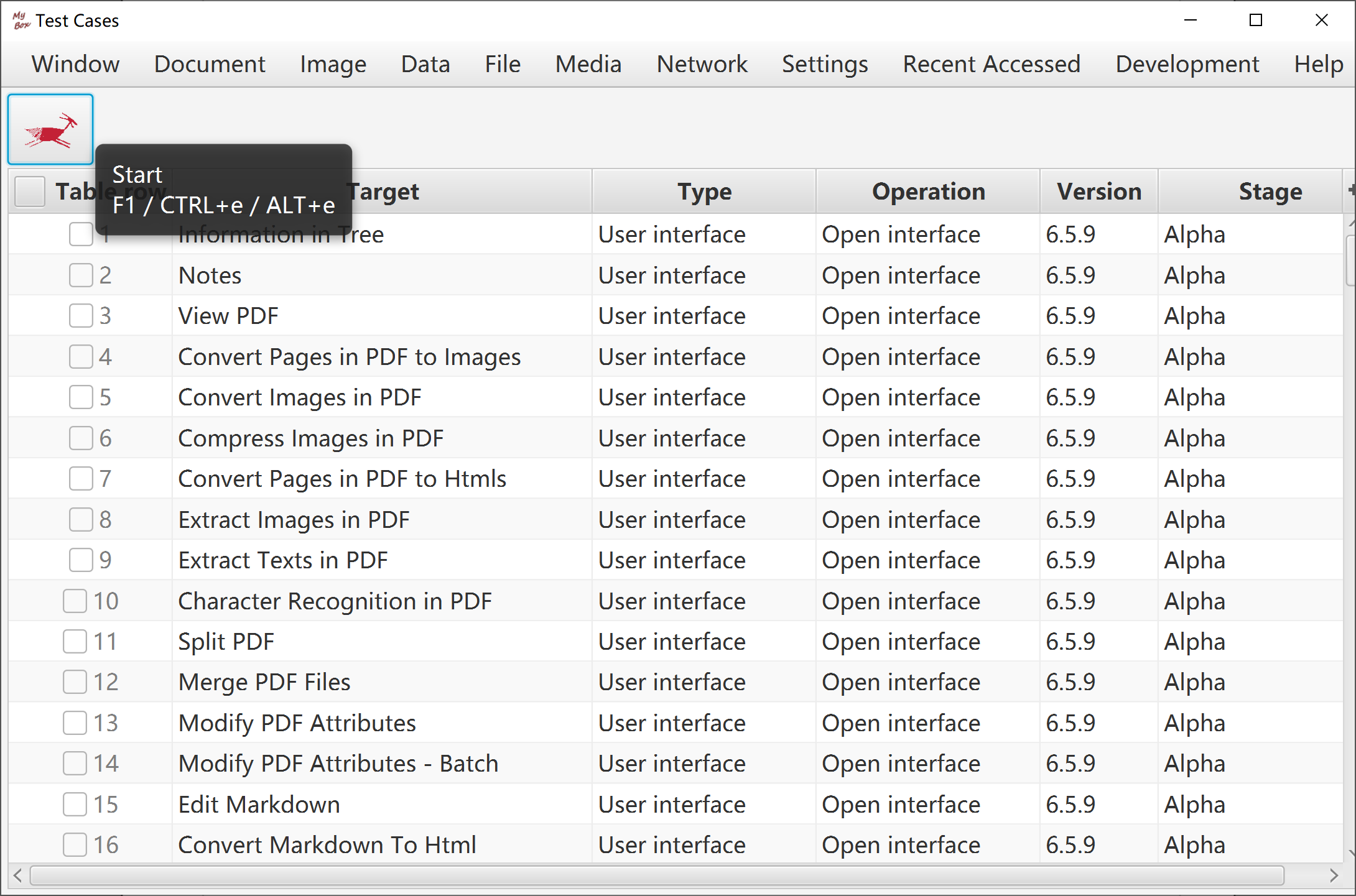Check the checkbox for row 12 Merge PDF Files
This screenshot has width=1356, height=896.
pos(75,682)
